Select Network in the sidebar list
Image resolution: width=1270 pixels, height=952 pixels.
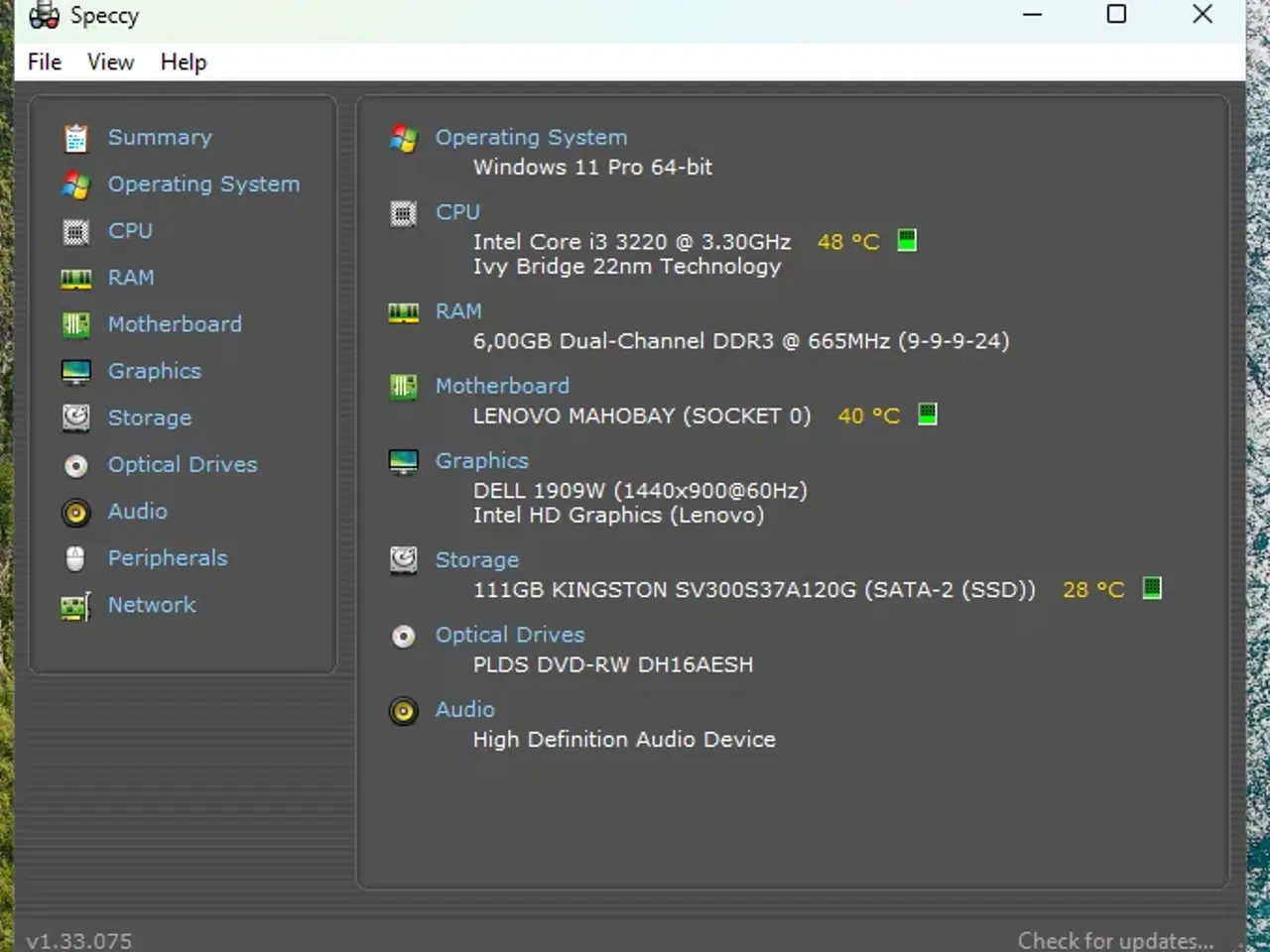pyautogui.click(x=152, y=605)
